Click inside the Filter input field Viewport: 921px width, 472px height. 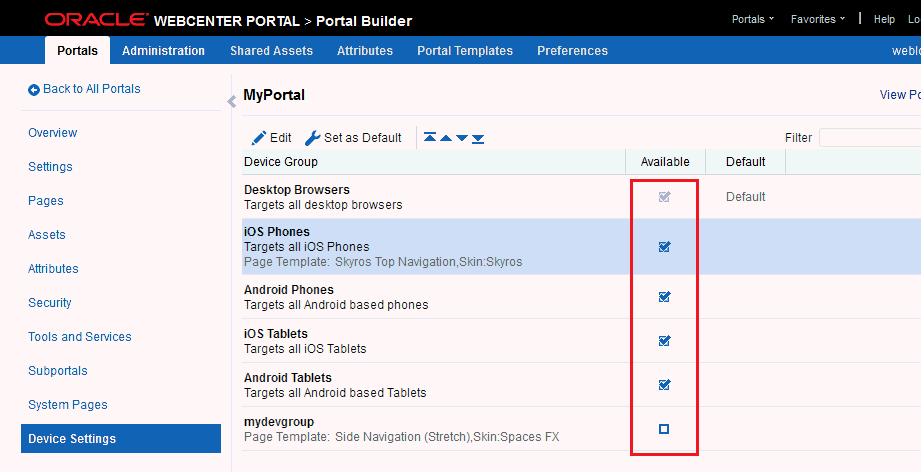[x=870, y=138]
